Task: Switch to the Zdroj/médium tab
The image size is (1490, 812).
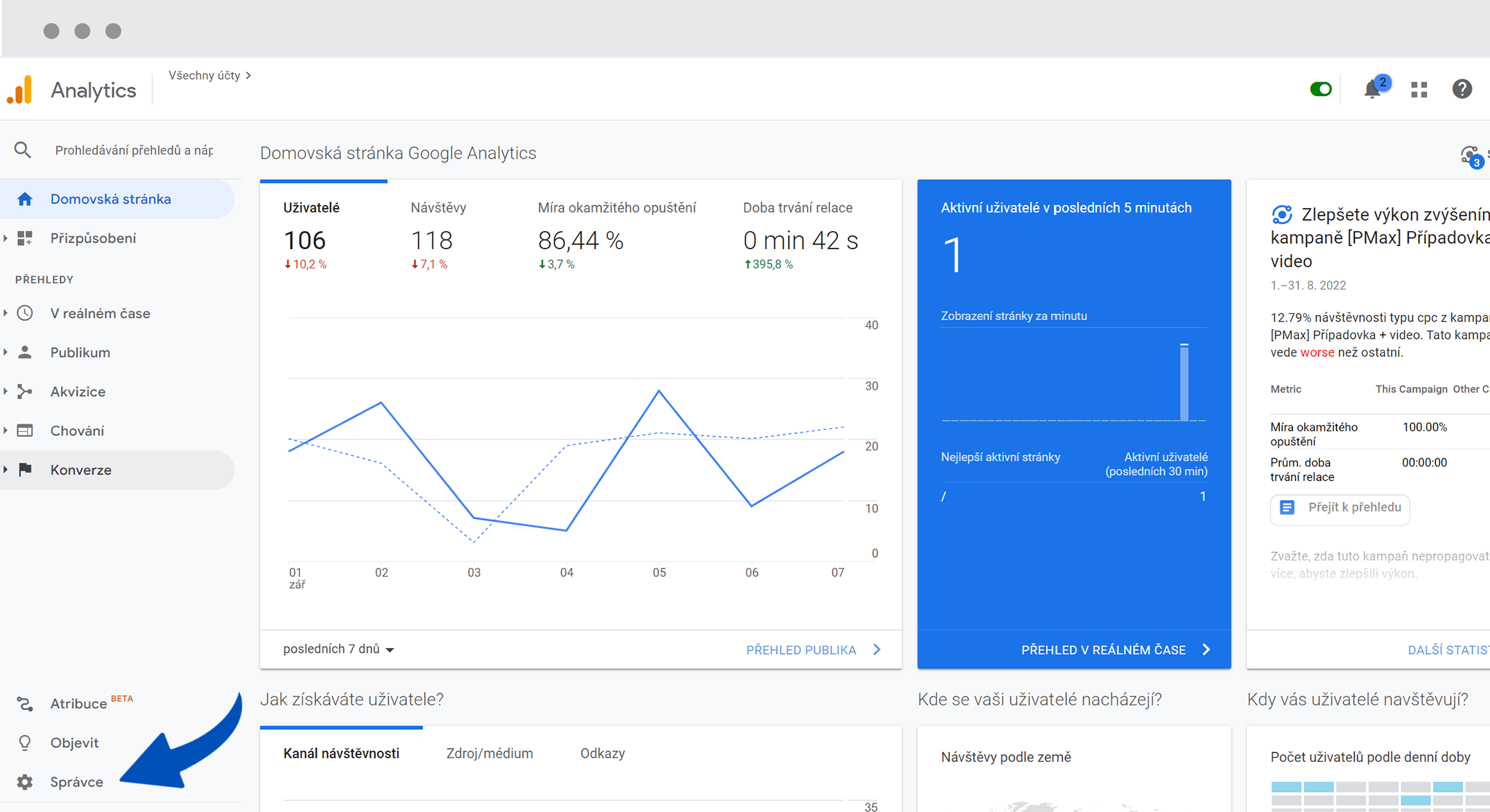Action: click(x=489, y=754)
